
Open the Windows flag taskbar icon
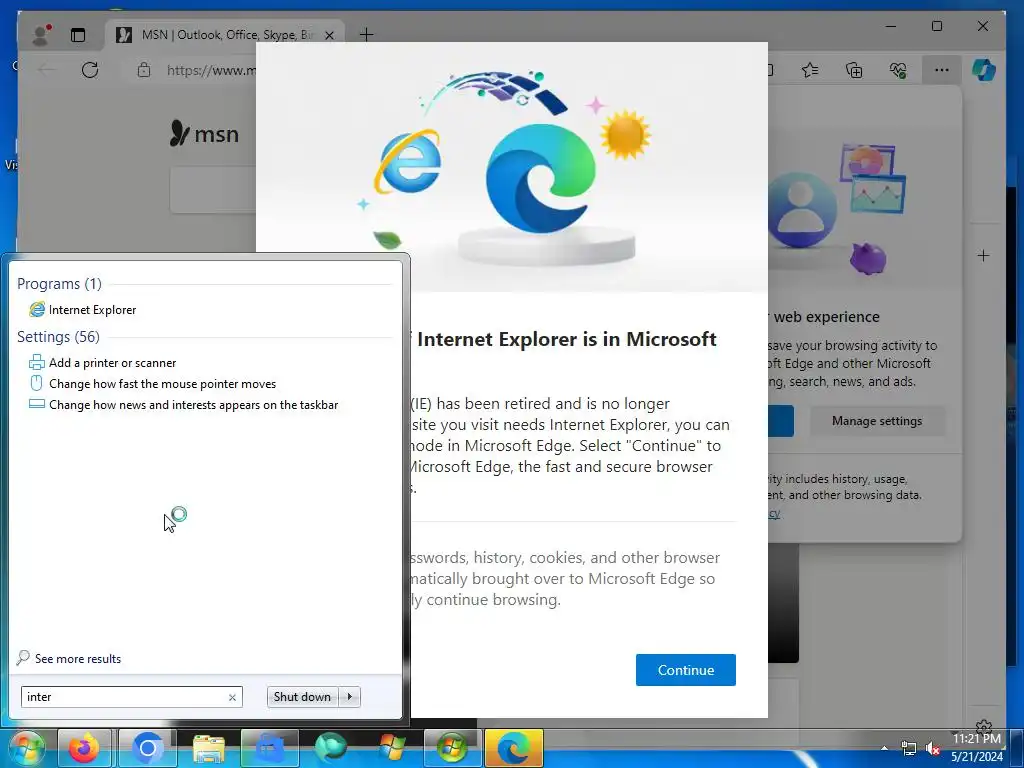point(392,748)
